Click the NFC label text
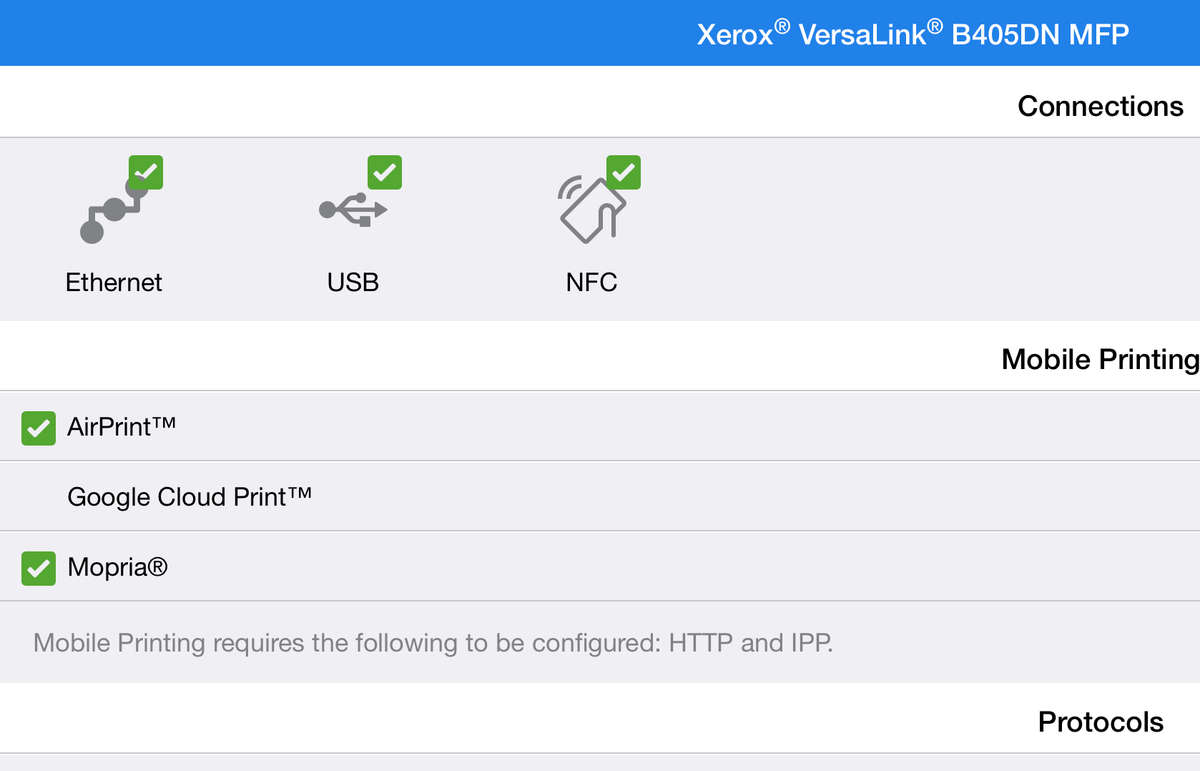The height and width of the screenshot is (771, 1200). click(591, 282)
